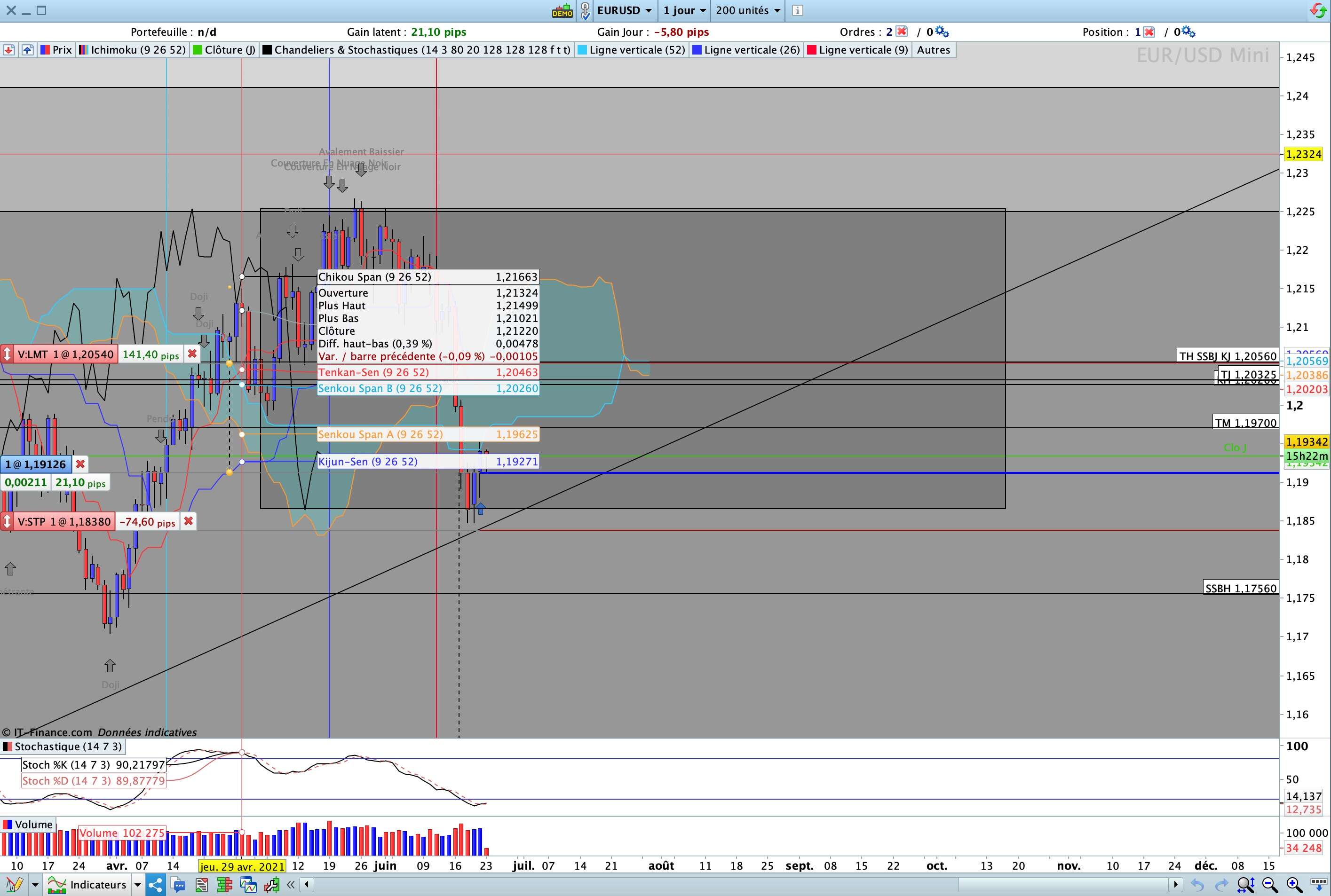Click the instrument info icon
The image size is (1331, 896).
[798, 10]
